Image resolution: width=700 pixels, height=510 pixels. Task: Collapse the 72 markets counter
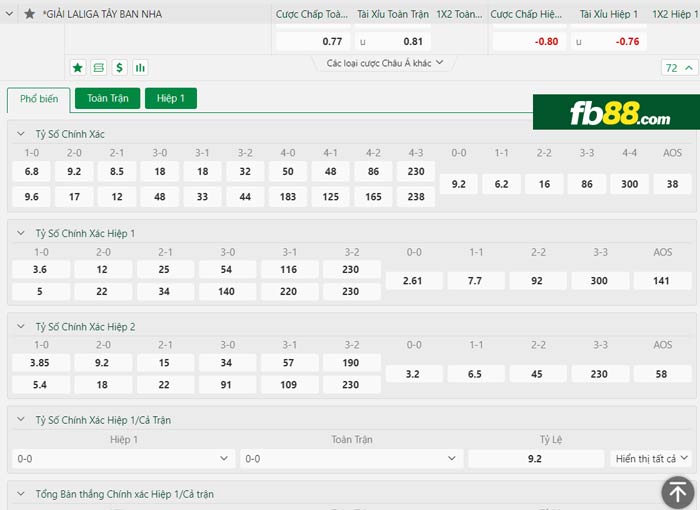tap(677, 68)
